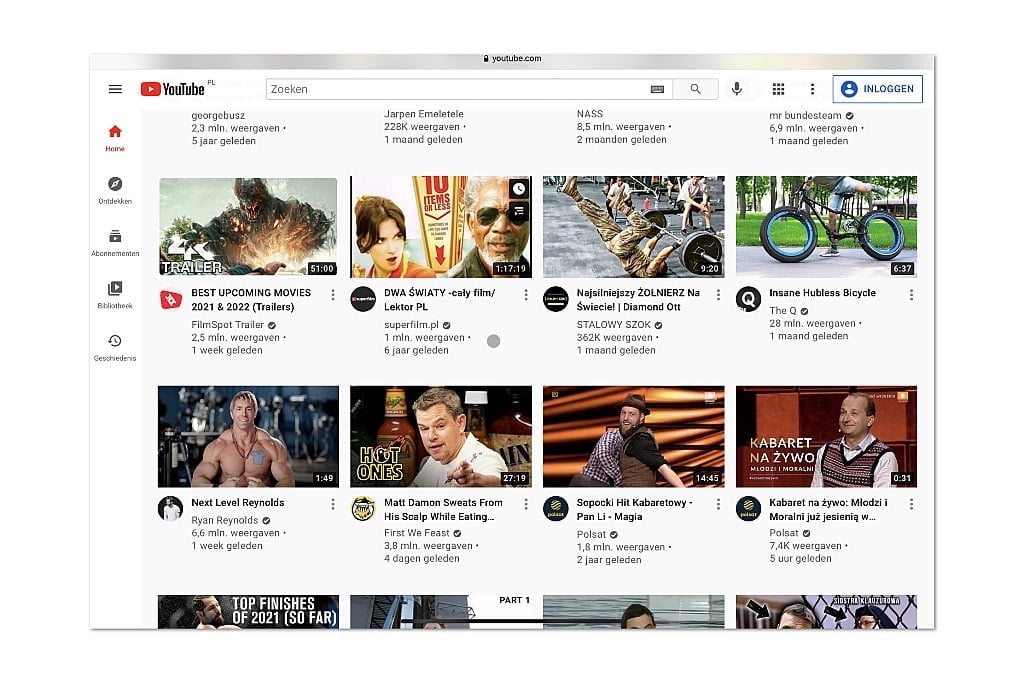1024x683 pixels.
Task: Click STALOWY SZOK channel avatar
Action: 556,300
